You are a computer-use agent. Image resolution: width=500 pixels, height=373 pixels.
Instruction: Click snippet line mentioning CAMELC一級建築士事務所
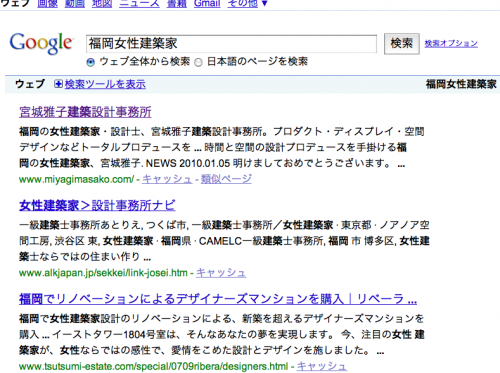[x=224, y=241]
